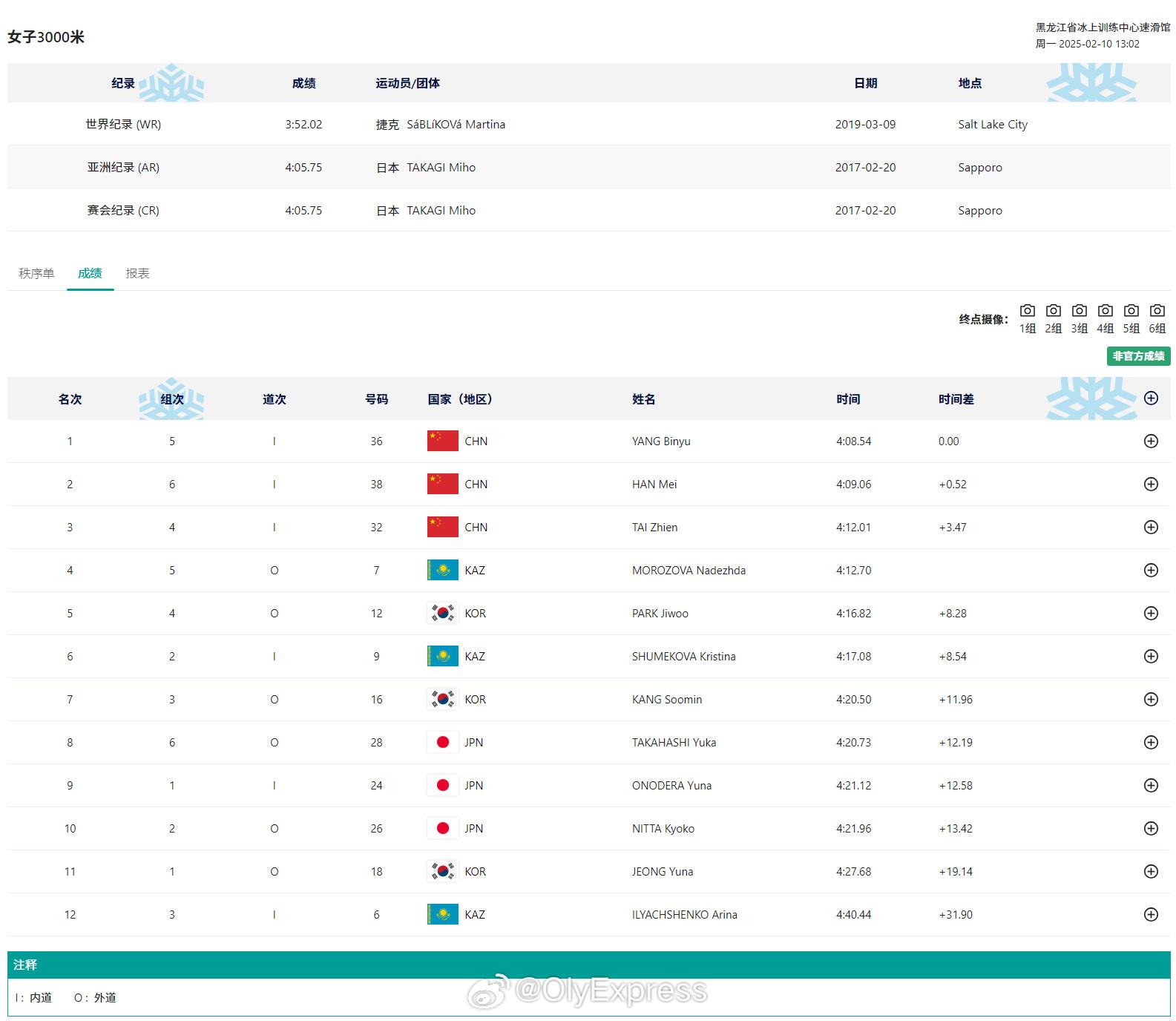Click China flag beside TAI Zhien
This screenshot has height=1021, width=1176.
click(x=443, y=527)
